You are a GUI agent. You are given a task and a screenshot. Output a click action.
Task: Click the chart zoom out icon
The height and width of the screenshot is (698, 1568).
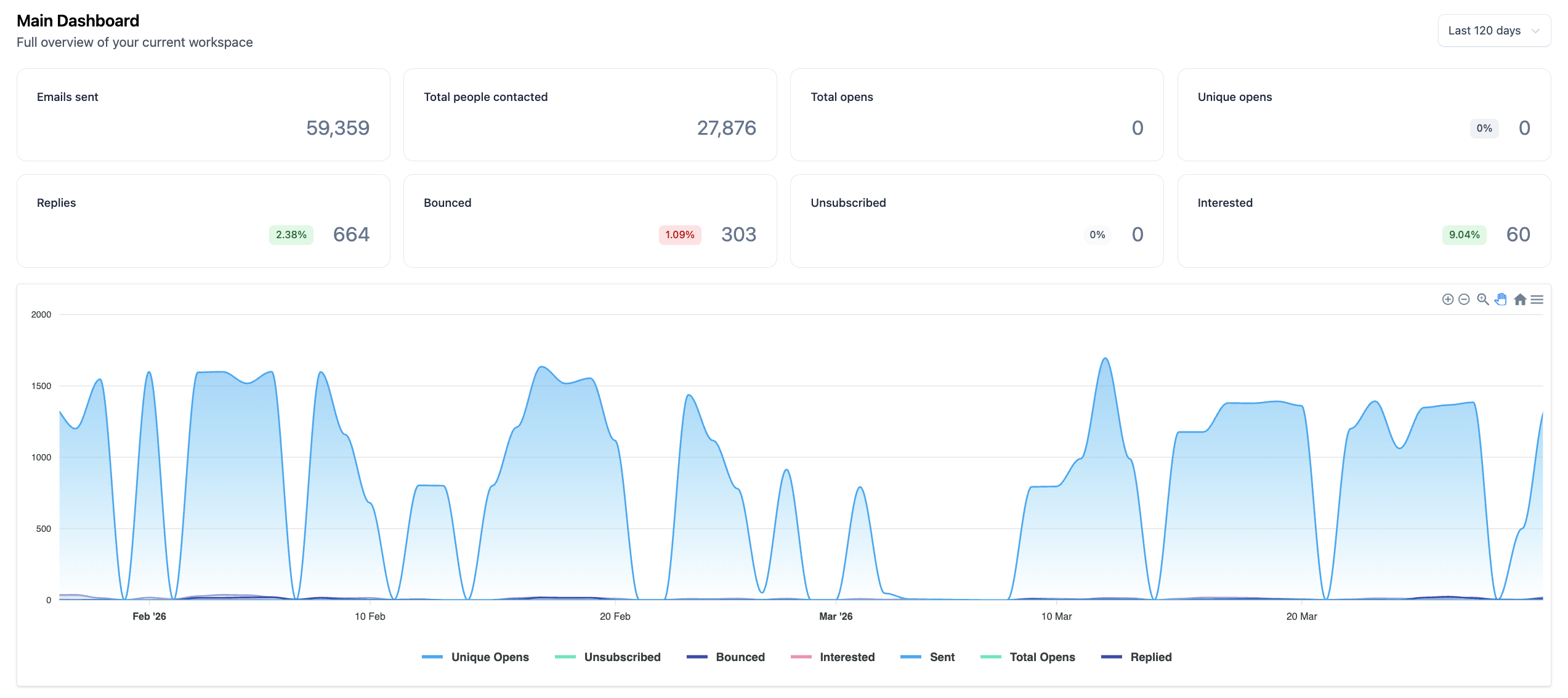pyautogui.click(x=1464, y=299)
